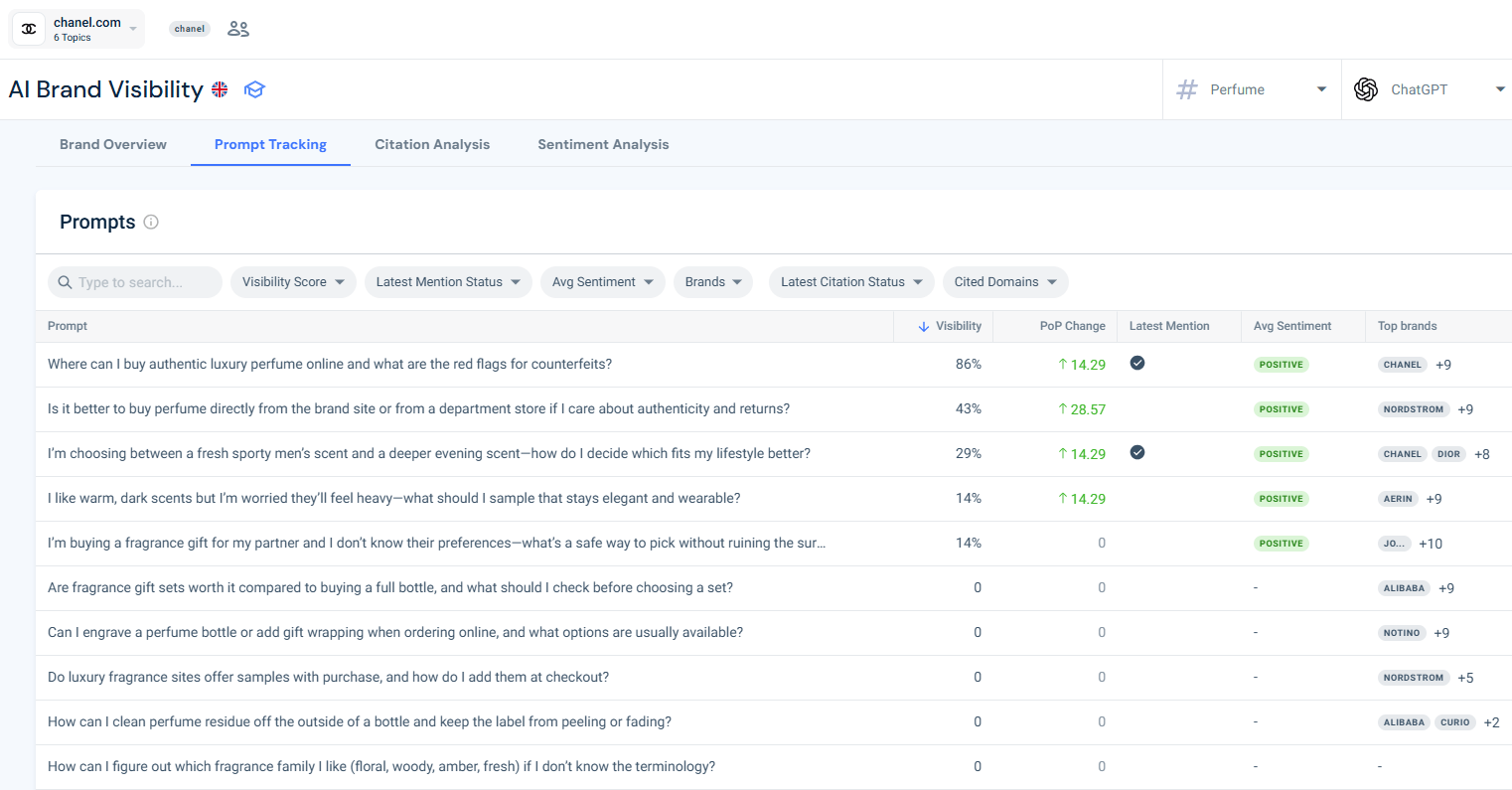The image size is (1512, 790).
Task: Click the ChatGPT logo icon
Action: click(x=1366, y=89)
